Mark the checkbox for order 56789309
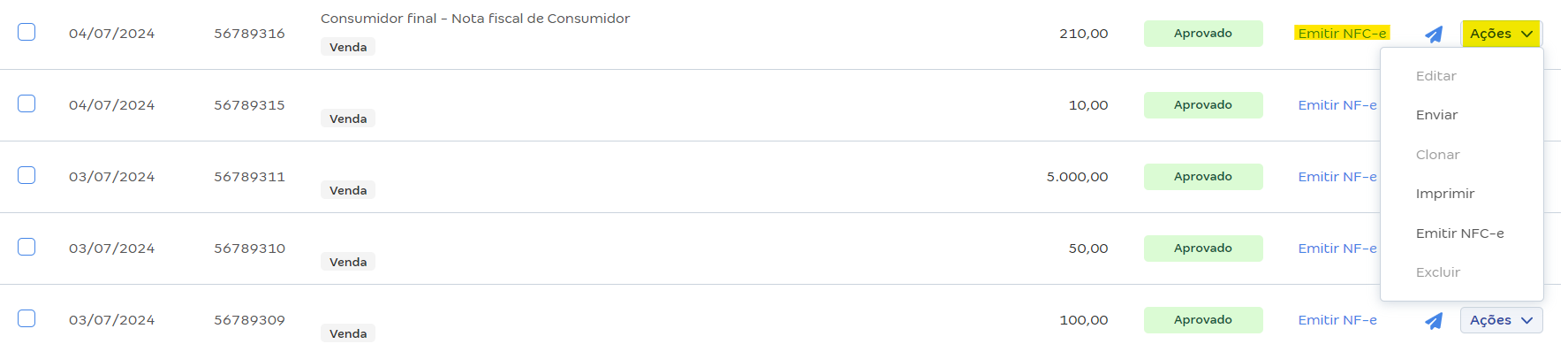The height and width of the screenshot is (344, 1568). tap(27, 318)
